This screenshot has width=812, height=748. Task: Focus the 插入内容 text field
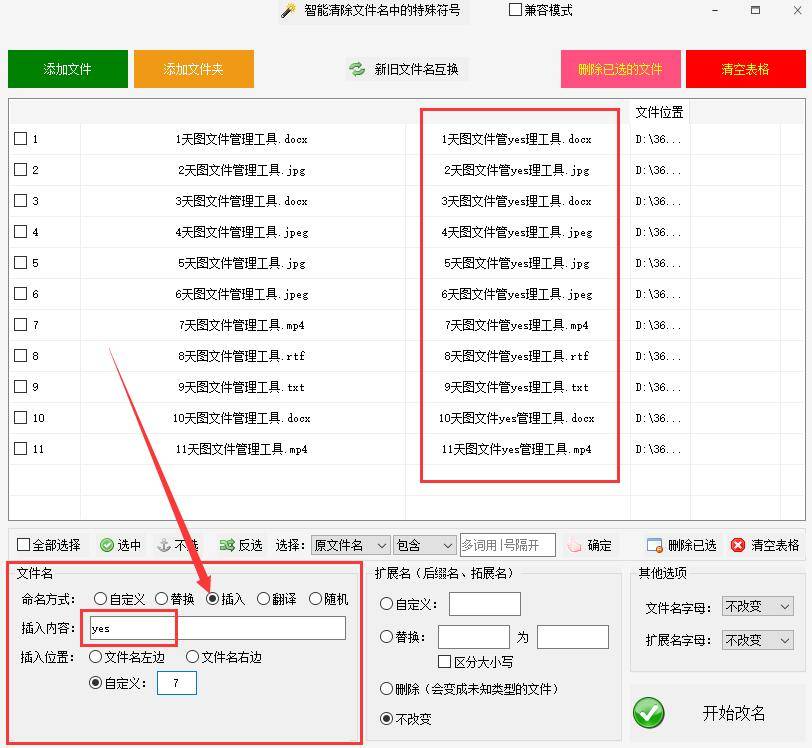click(x=218, y=628)
